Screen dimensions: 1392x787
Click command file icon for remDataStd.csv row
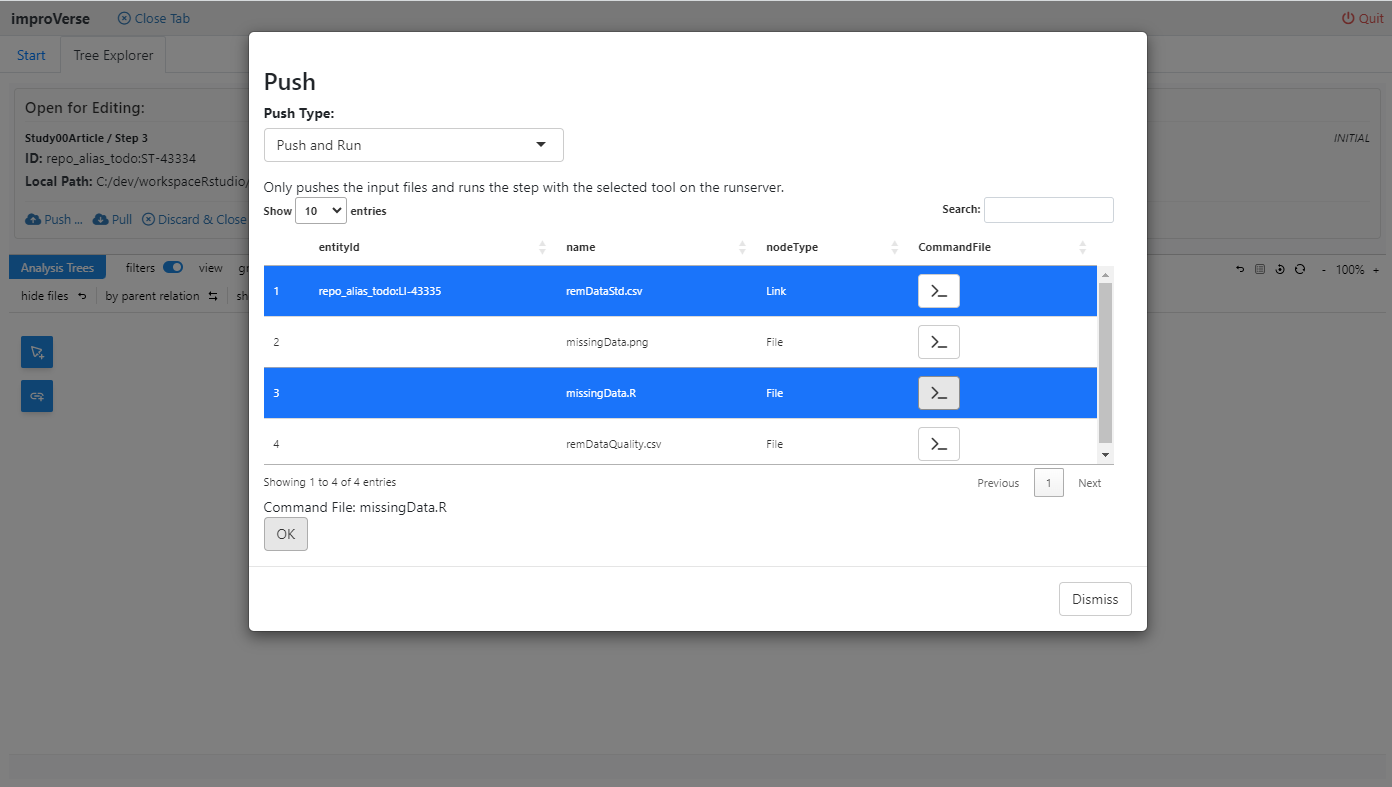[938, 291]
